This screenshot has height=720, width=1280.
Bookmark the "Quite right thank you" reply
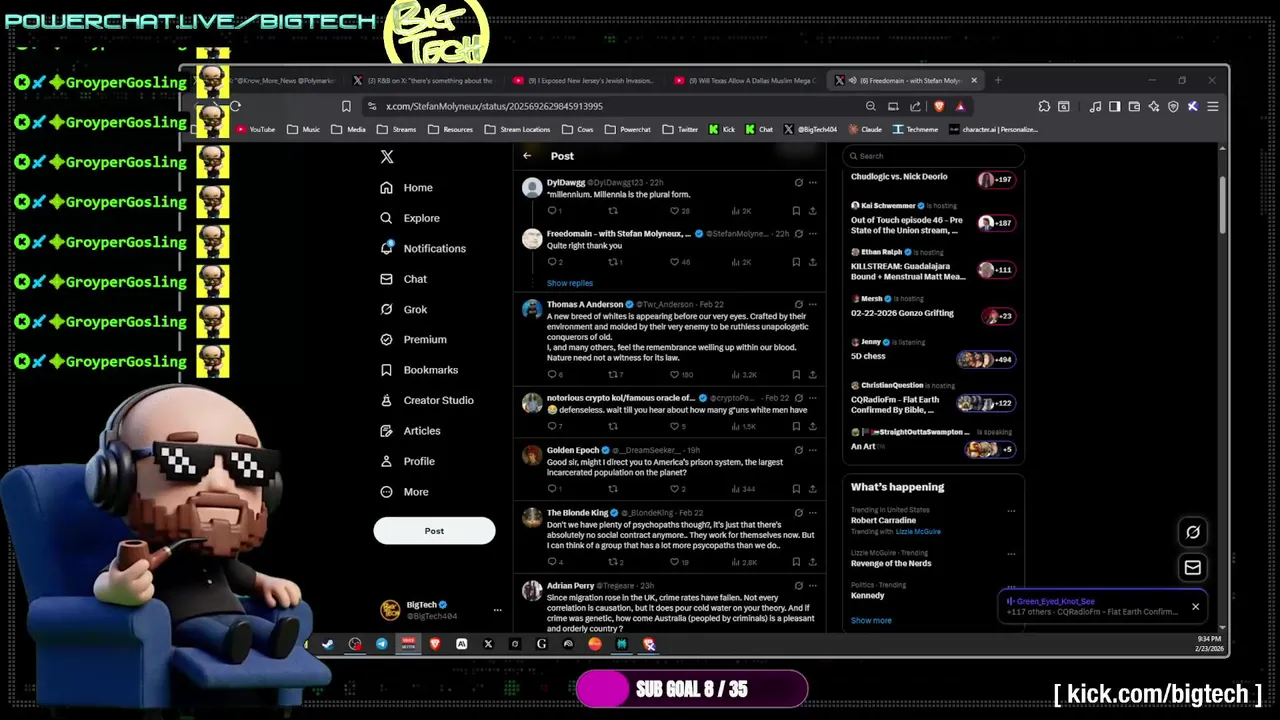796,262
